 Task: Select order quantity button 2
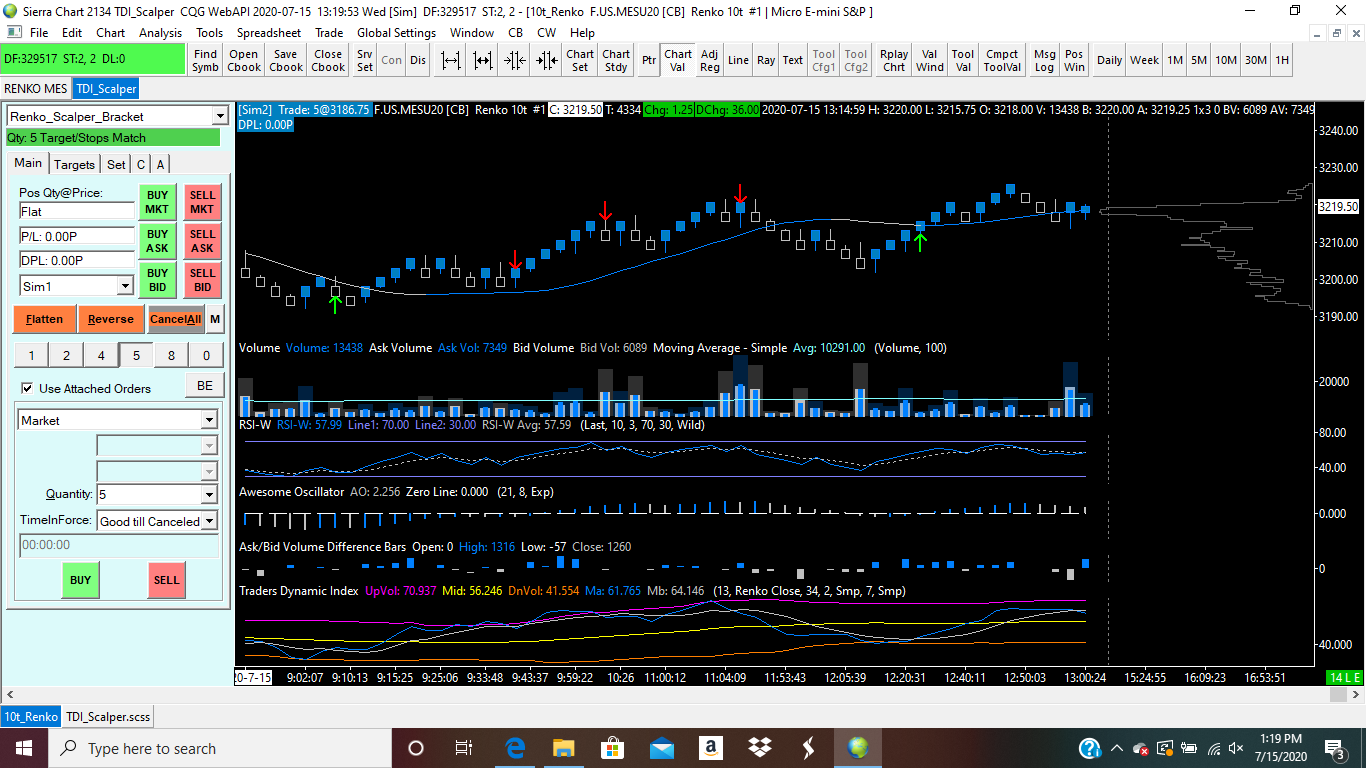[x=66, y=355]
